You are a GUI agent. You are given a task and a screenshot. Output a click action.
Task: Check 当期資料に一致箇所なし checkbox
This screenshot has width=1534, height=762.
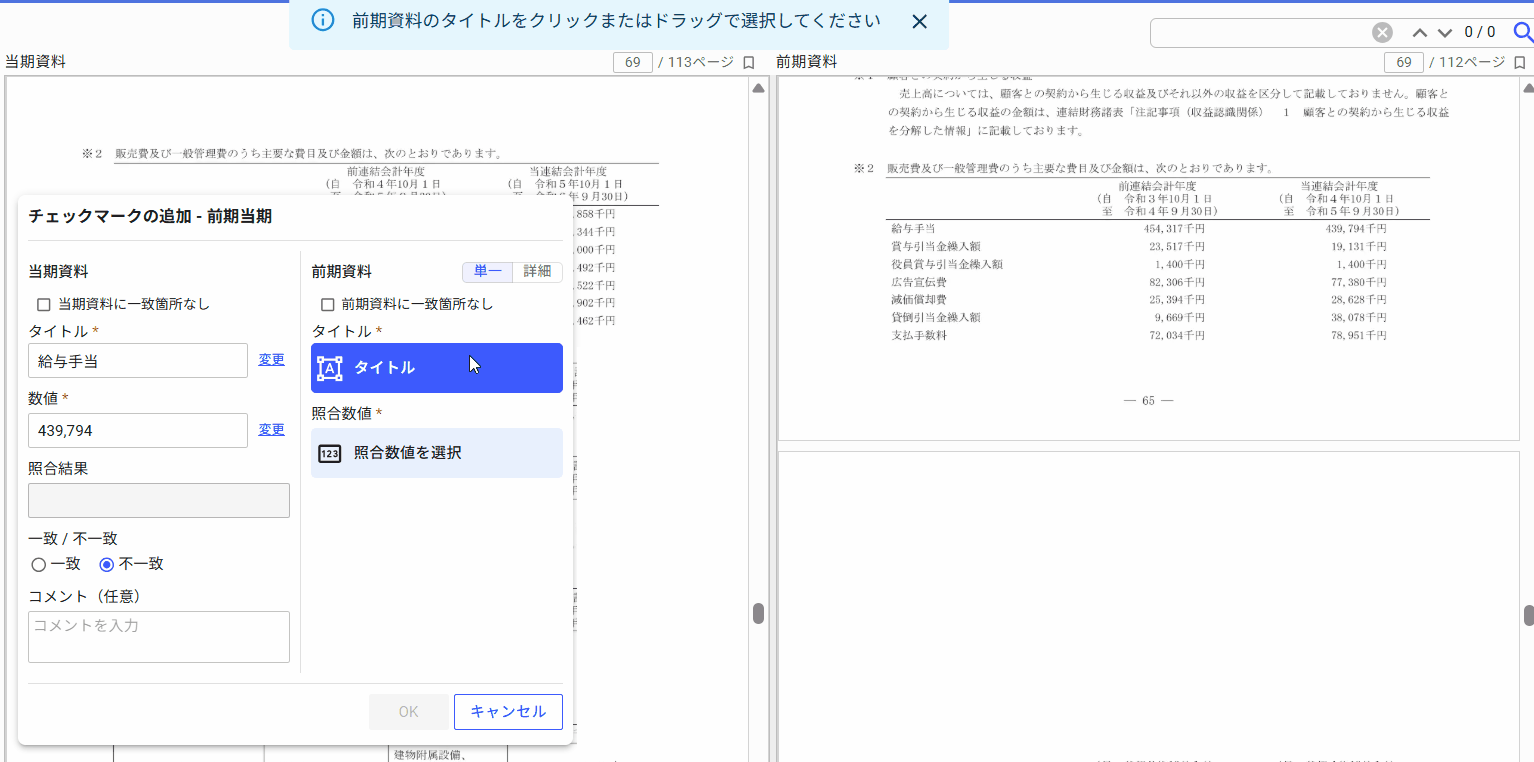pyautogui.click(x=43, y=304)
